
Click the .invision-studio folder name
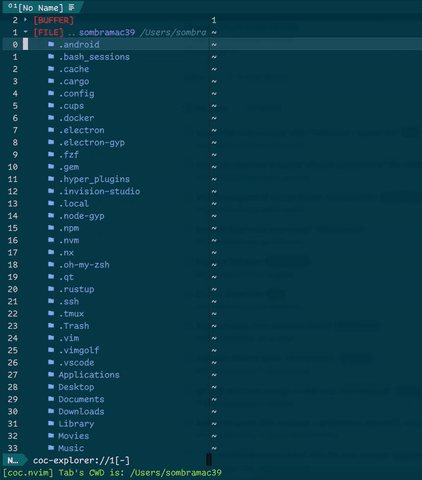click(x=99, y=191)
